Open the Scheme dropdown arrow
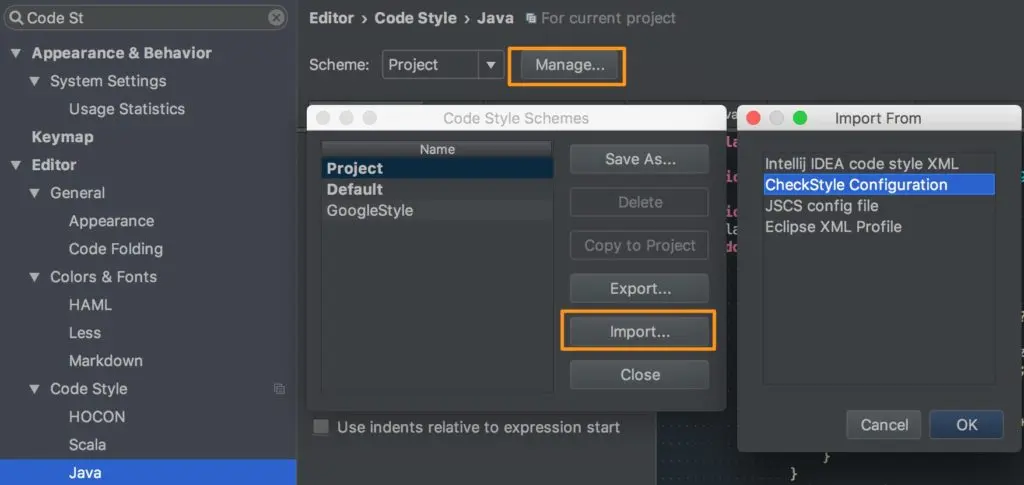The height and width of the screenshot is (485, 1024). pos(490,65)
